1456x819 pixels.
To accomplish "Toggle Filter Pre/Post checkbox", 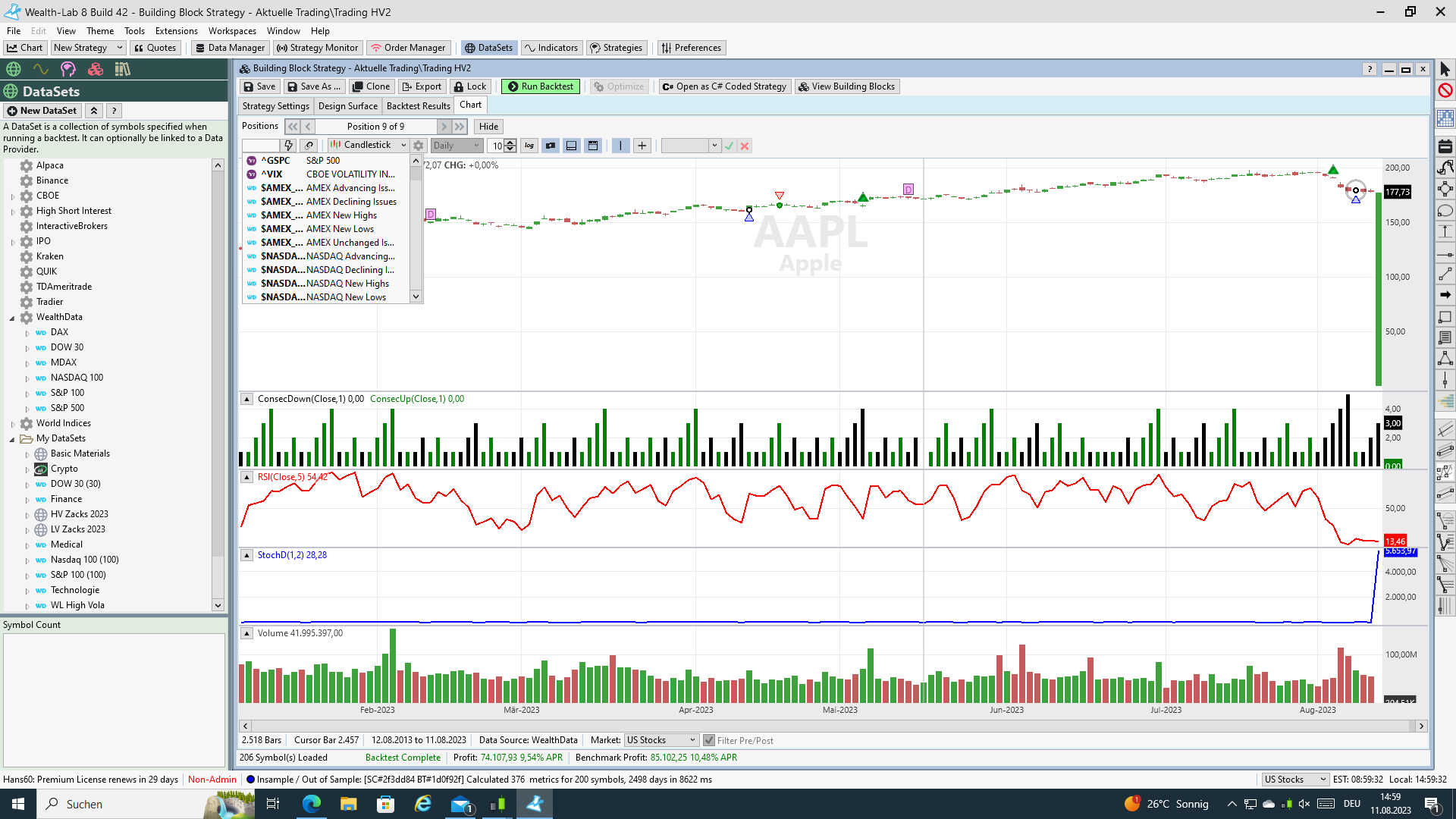I will coord(709,740).
